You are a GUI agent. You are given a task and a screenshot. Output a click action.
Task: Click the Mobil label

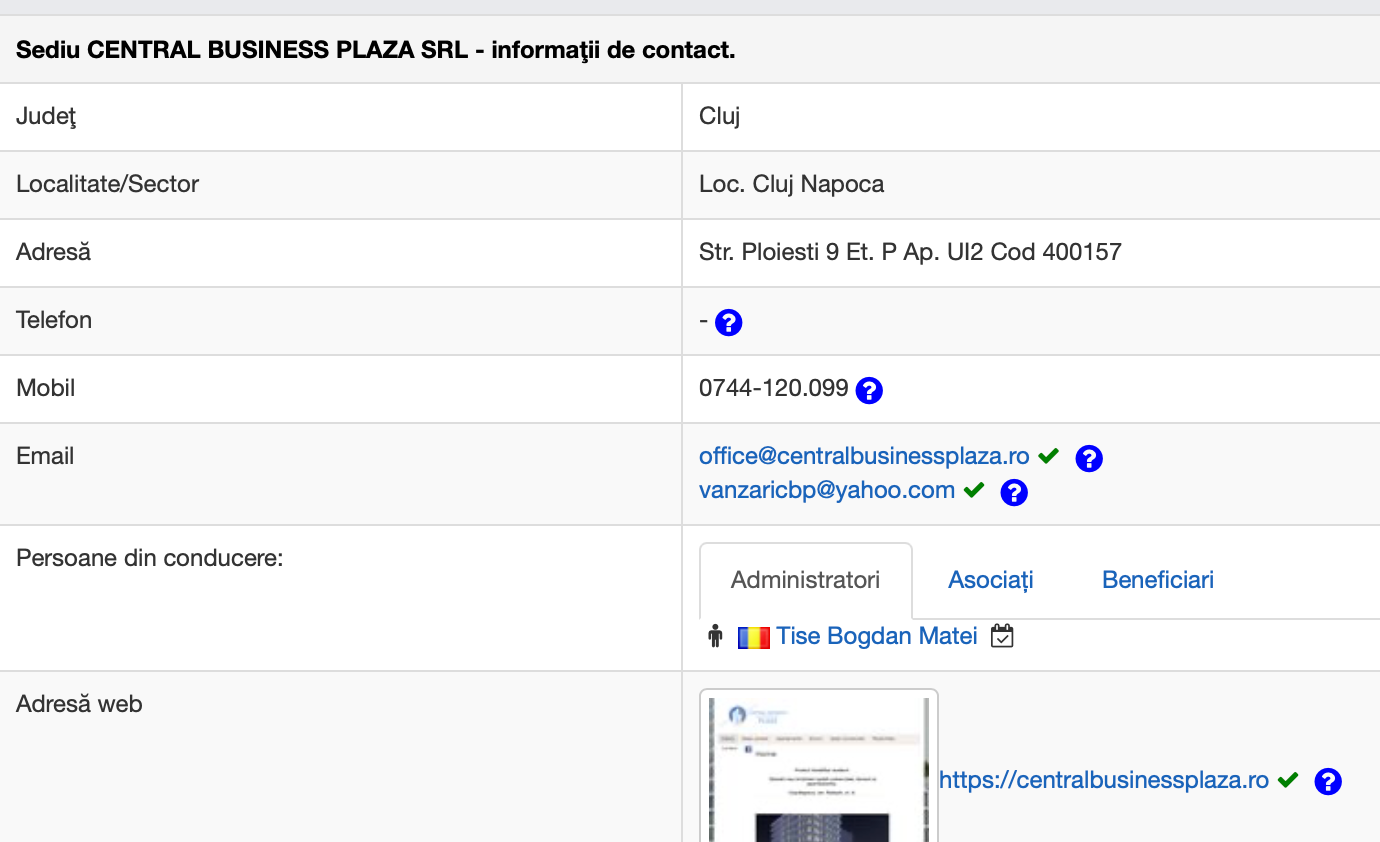point(46,388)
